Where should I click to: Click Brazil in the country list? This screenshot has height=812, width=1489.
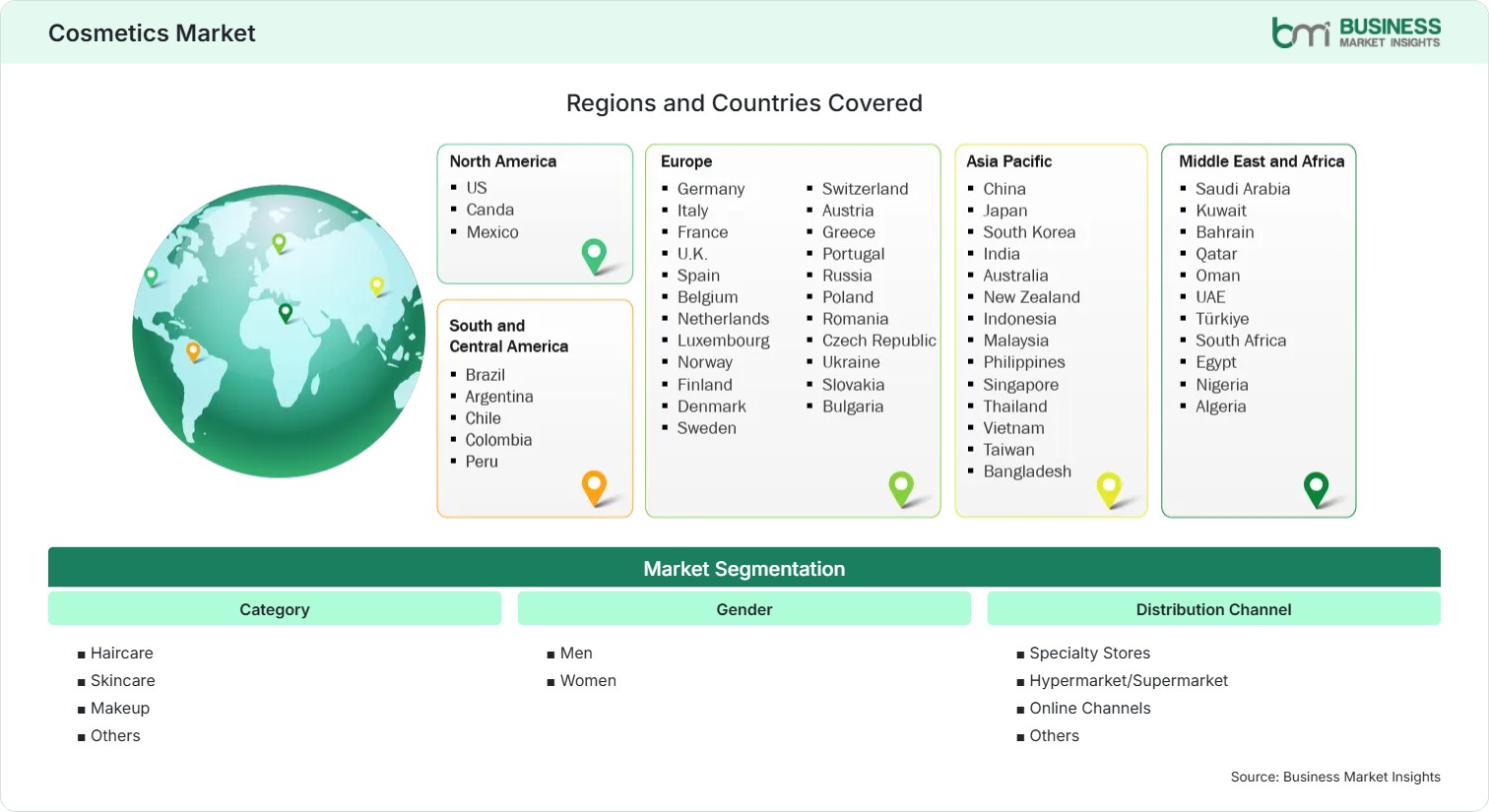click(x=486, y=375)
